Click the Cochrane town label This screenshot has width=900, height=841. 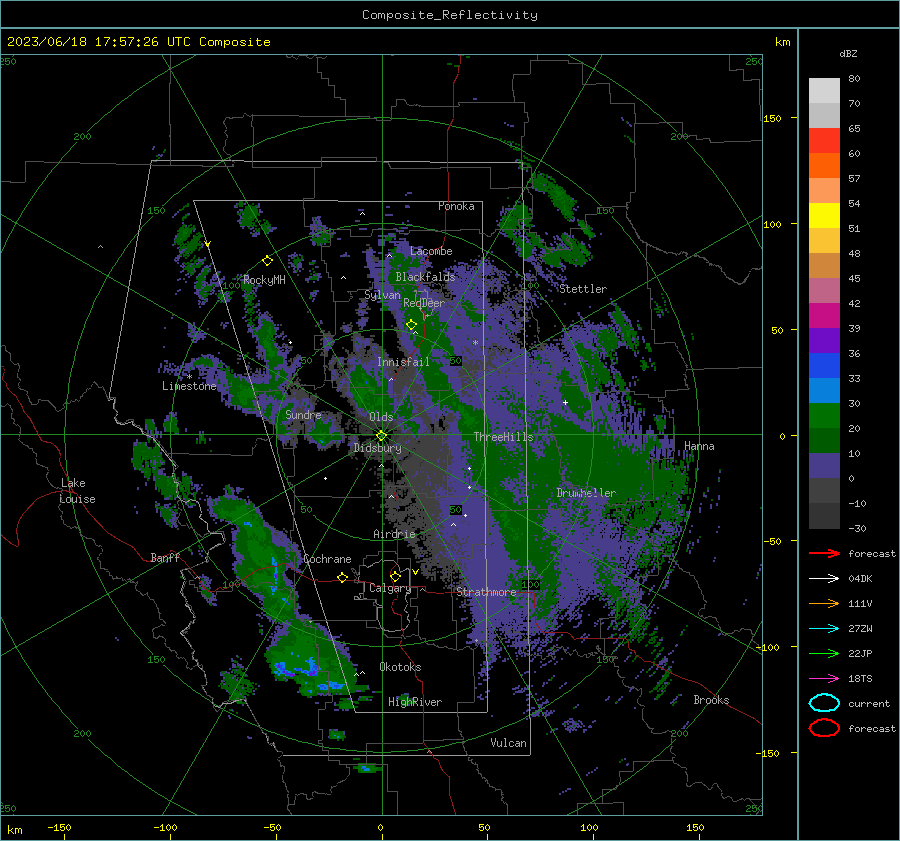327,559
